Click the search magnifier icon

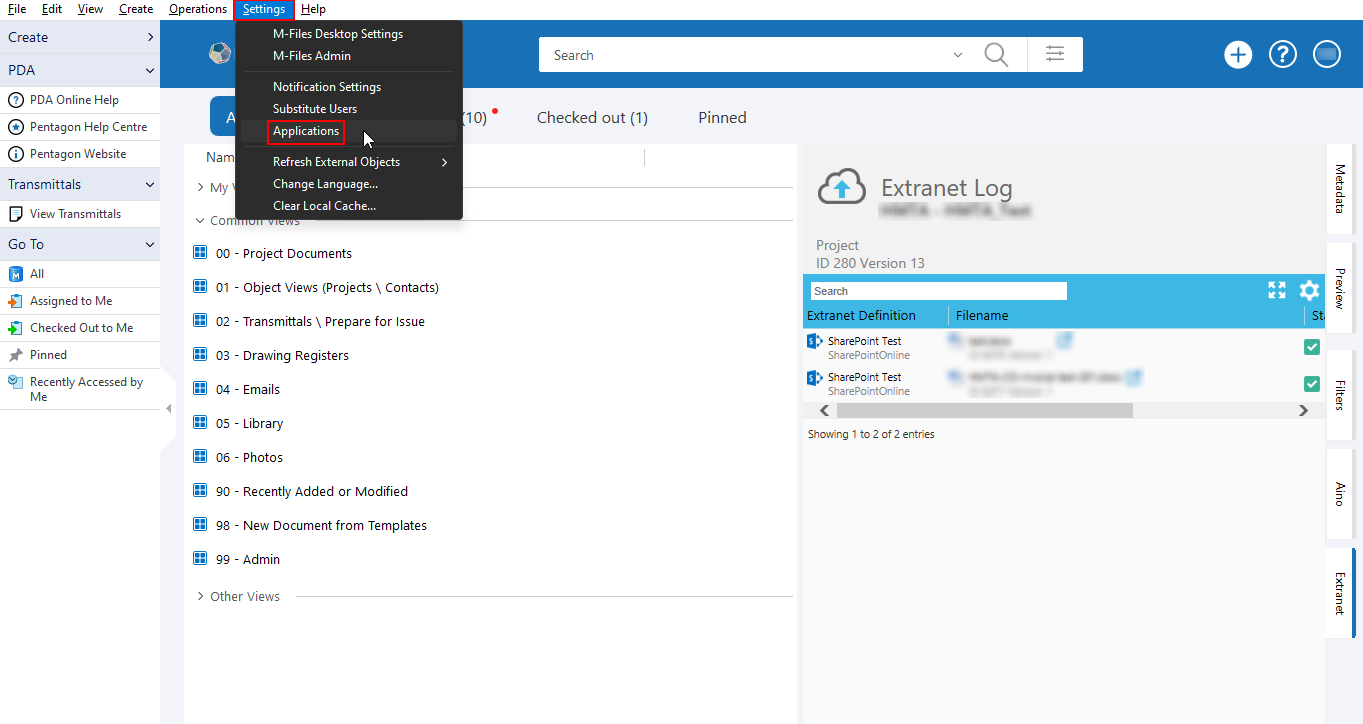(x=996, y=55)
